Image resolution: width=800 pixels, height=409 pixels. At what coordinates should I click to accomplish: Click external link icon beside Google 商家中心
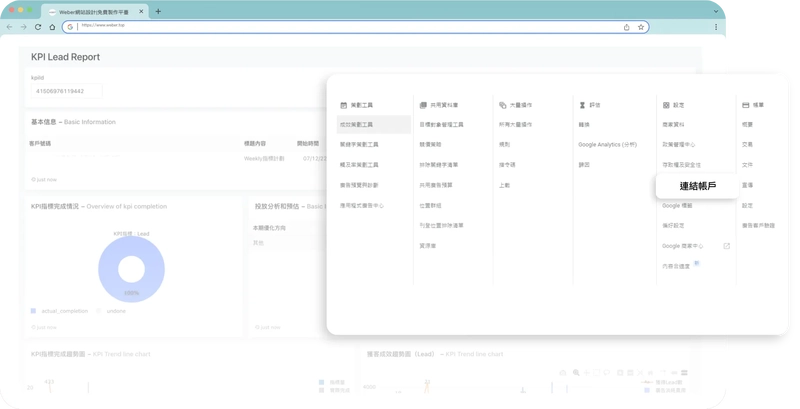pyautogui.click(x=727, y=246)
